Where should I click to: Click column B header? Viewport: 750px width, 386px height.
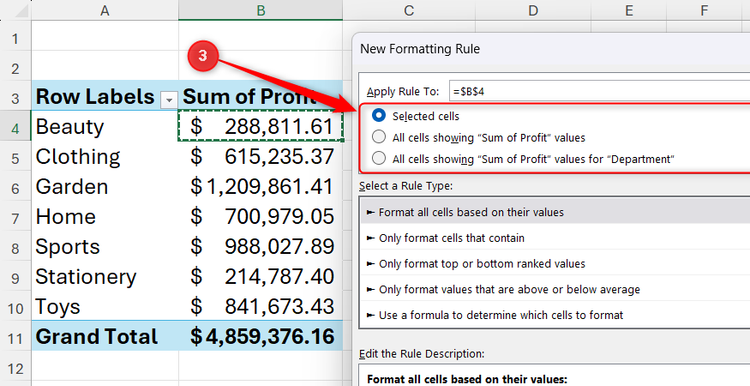coord(261,10)
